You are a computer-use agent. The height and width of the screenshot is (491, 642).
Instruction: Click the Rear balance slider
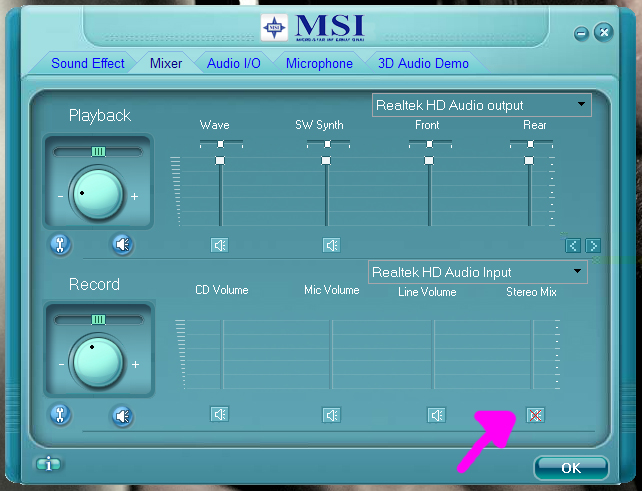(x=531, y=144)
